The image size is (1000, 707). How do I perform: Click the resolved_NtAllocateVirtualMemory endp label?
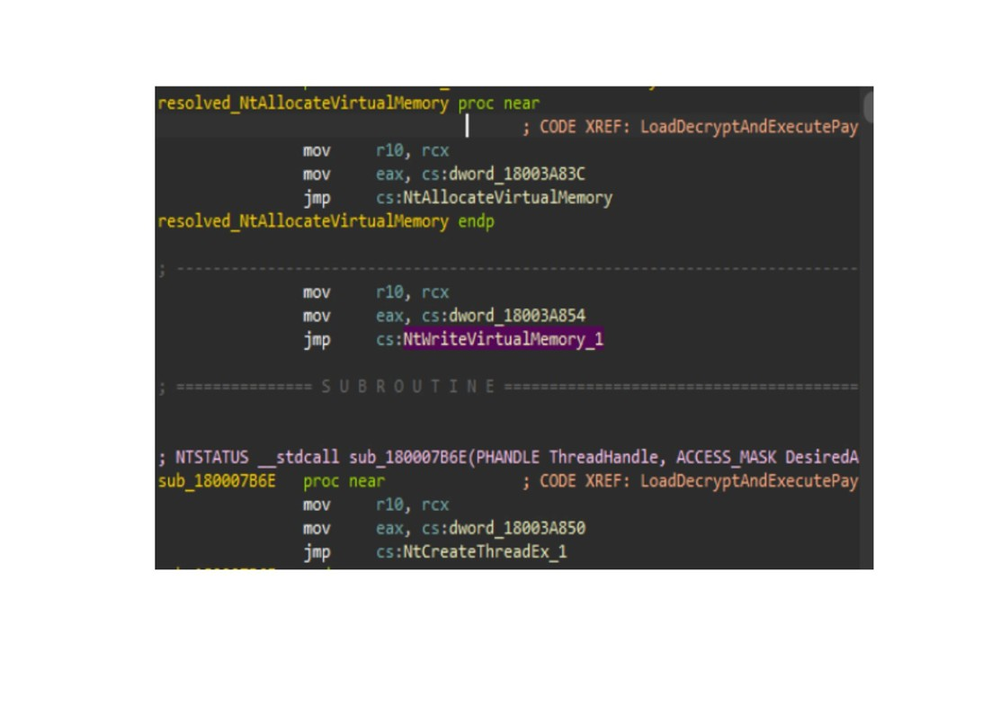[326, 221]
